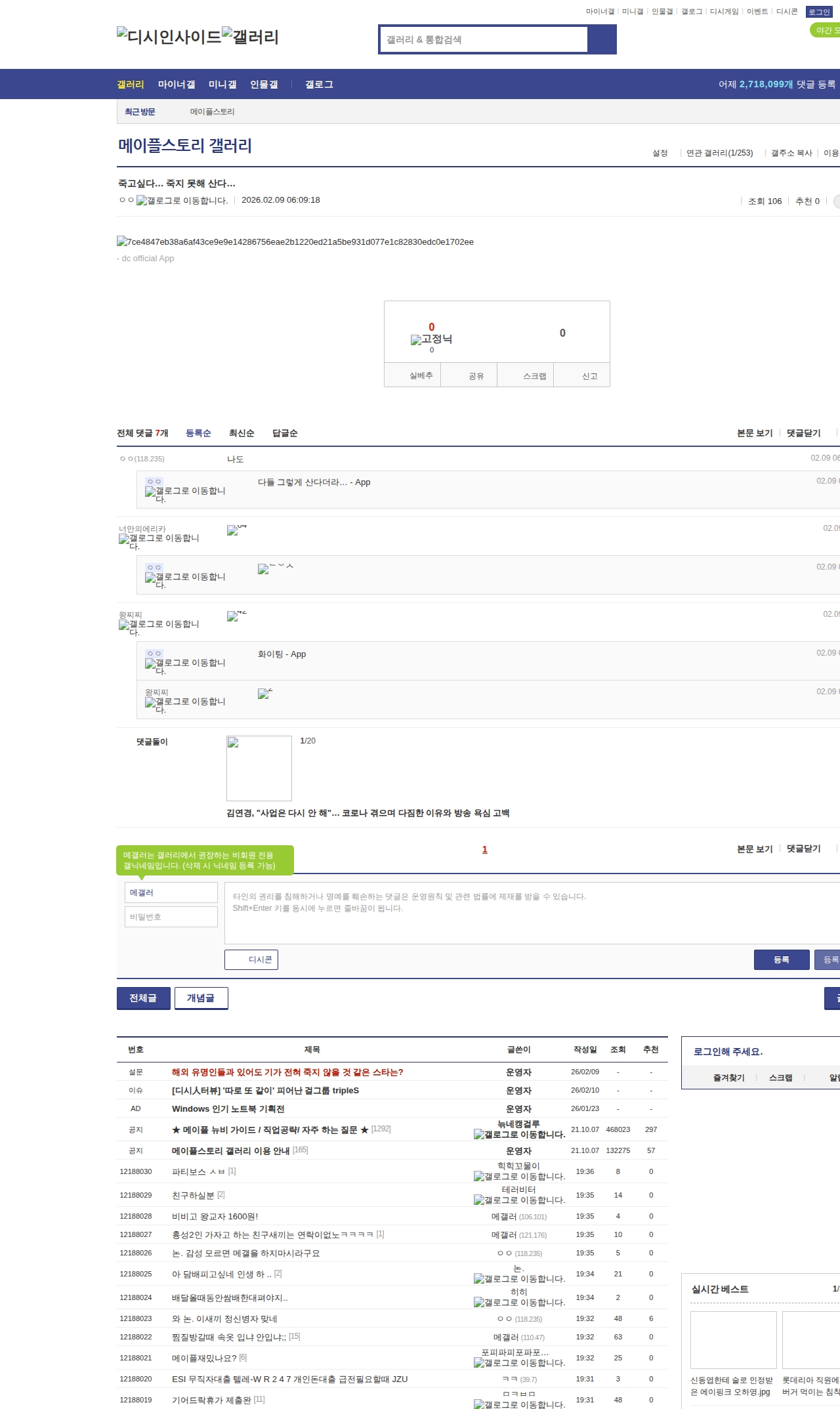
Task: Click the 갤러리 logo next to 디시인사이드
Action: tap(250, 37)
